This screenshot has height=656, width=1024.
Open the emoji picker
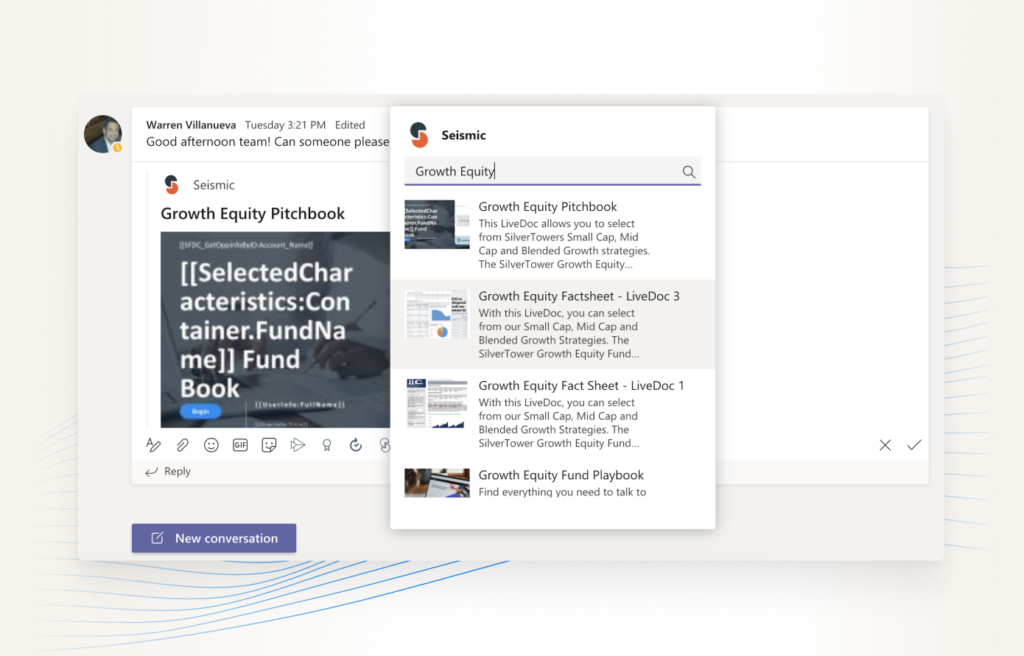click(211, 445)
